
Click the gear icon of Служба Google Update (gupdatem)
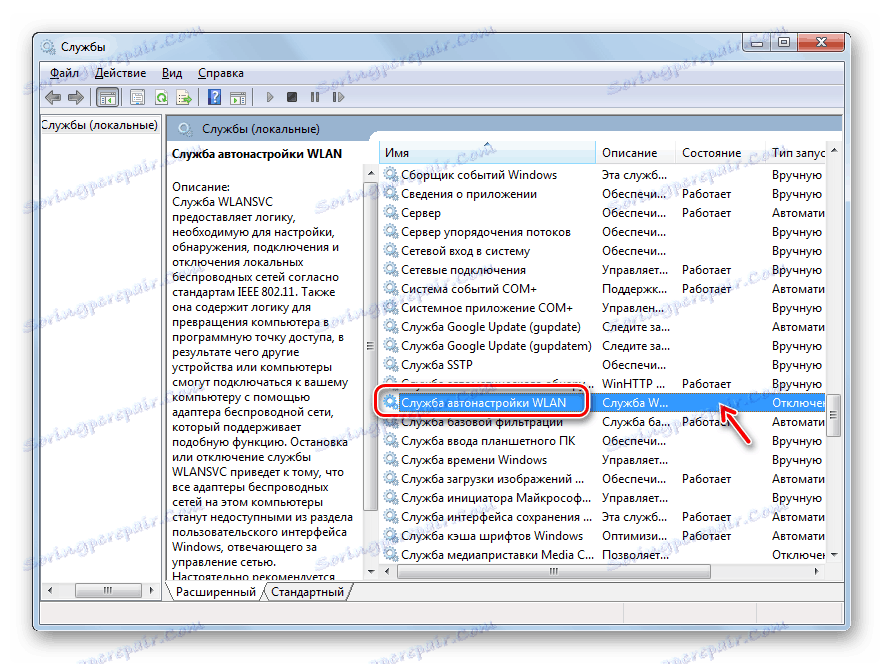point(391,346)
